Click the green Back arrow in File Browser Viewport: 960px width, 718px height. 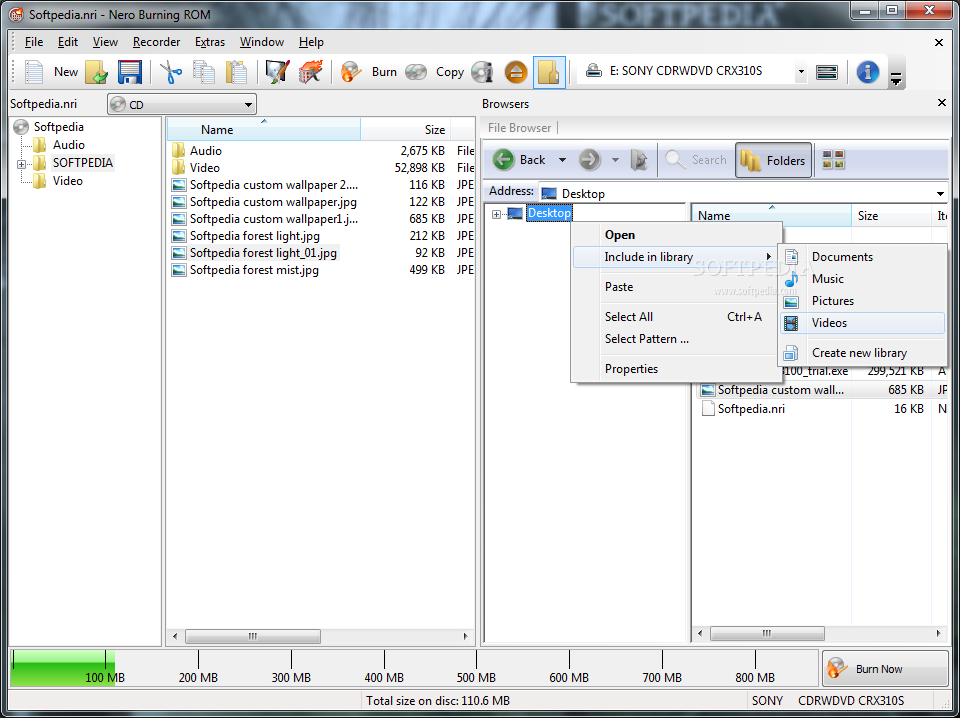point(505,160)
